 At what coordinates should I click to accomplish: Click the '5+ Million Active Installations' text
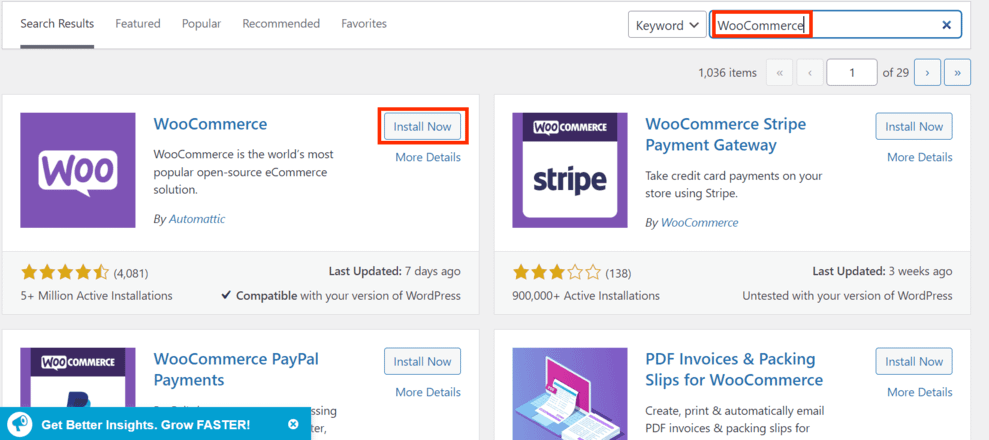[97, 296]
